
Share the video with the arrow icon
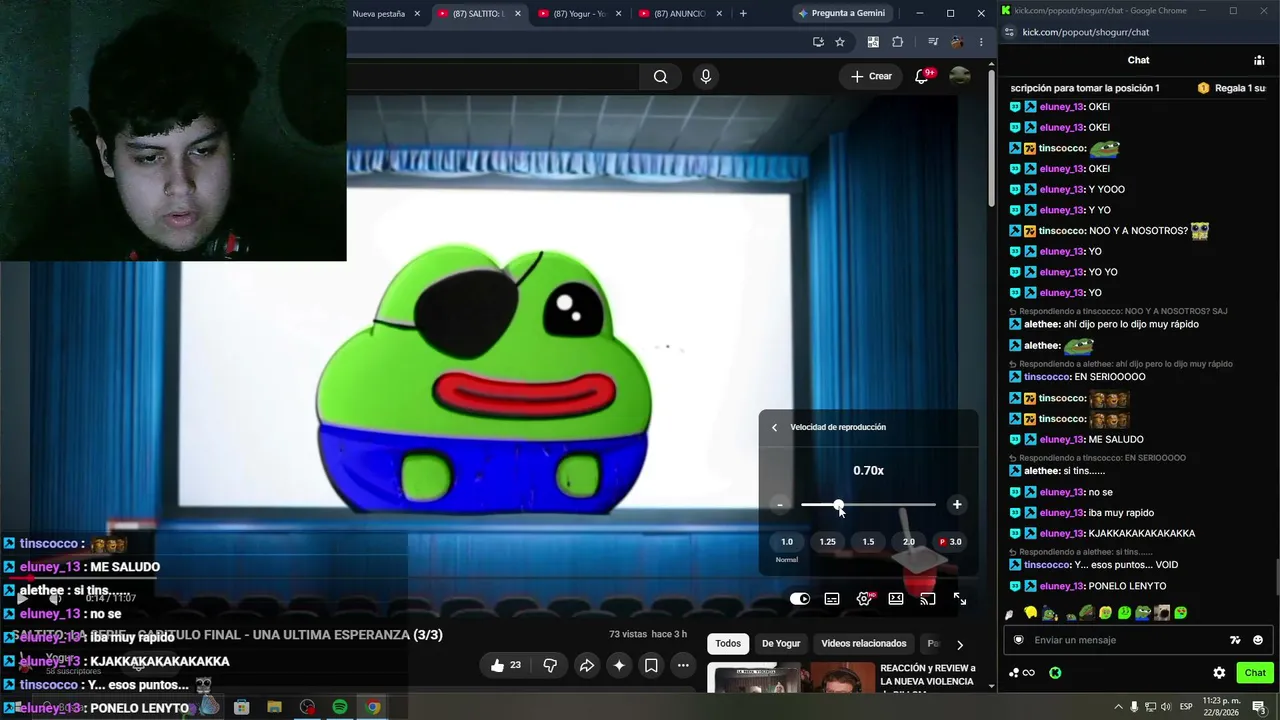pos(587,665)
